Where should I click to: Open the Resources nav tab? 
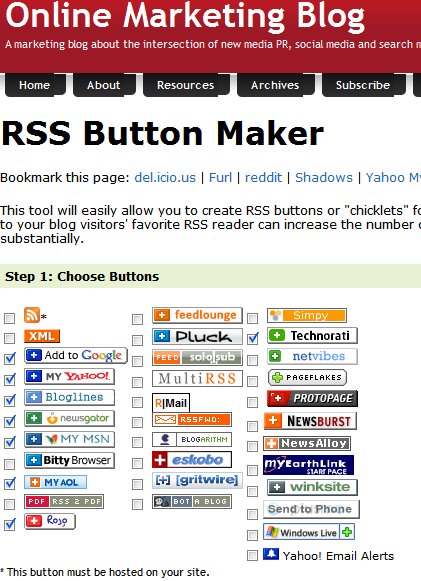(x=186, y=85)
